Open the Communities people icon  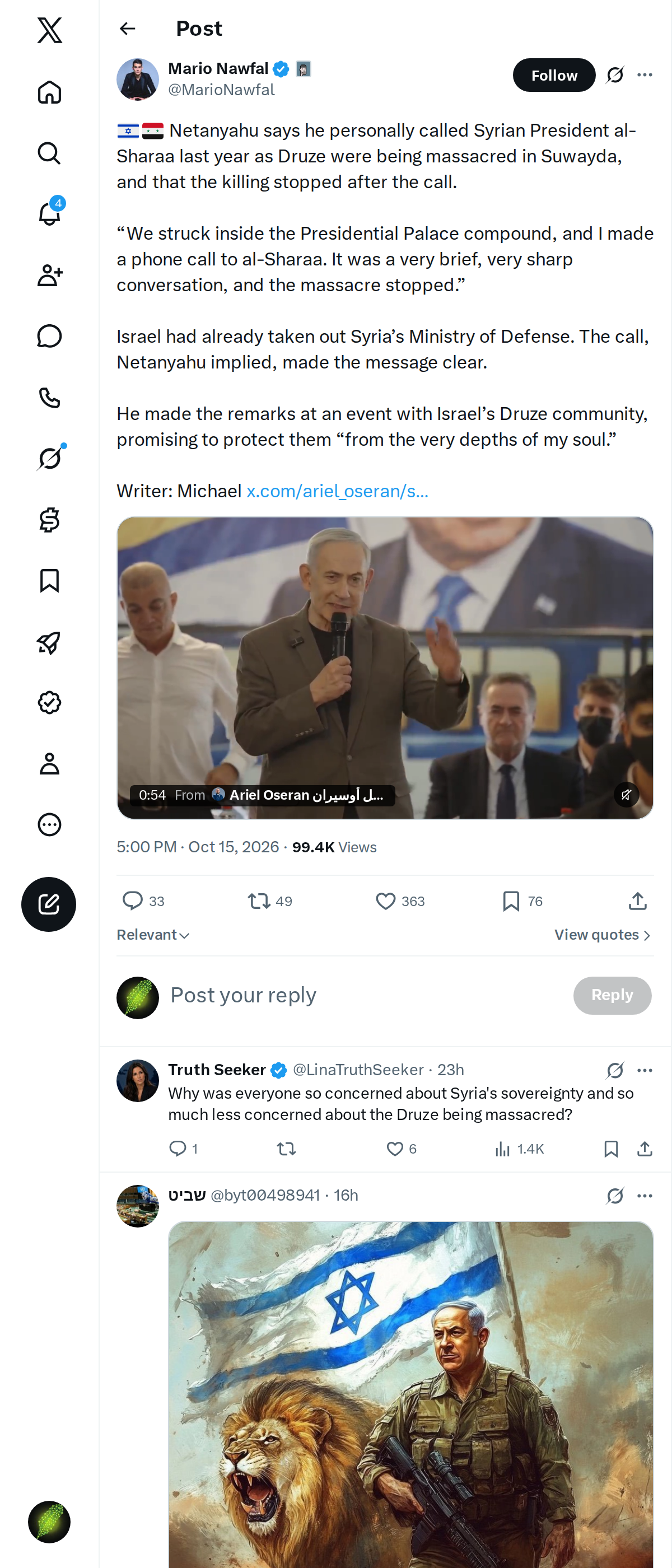coord(49,275)
